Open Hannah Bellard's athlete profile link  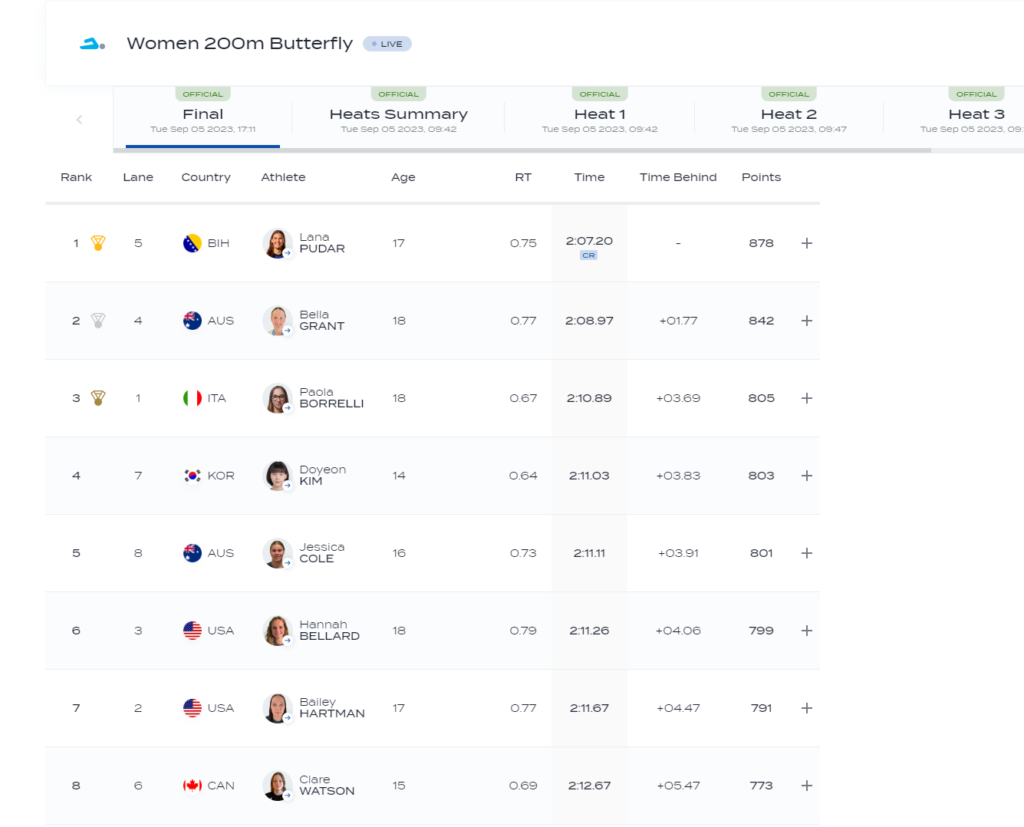329,631
